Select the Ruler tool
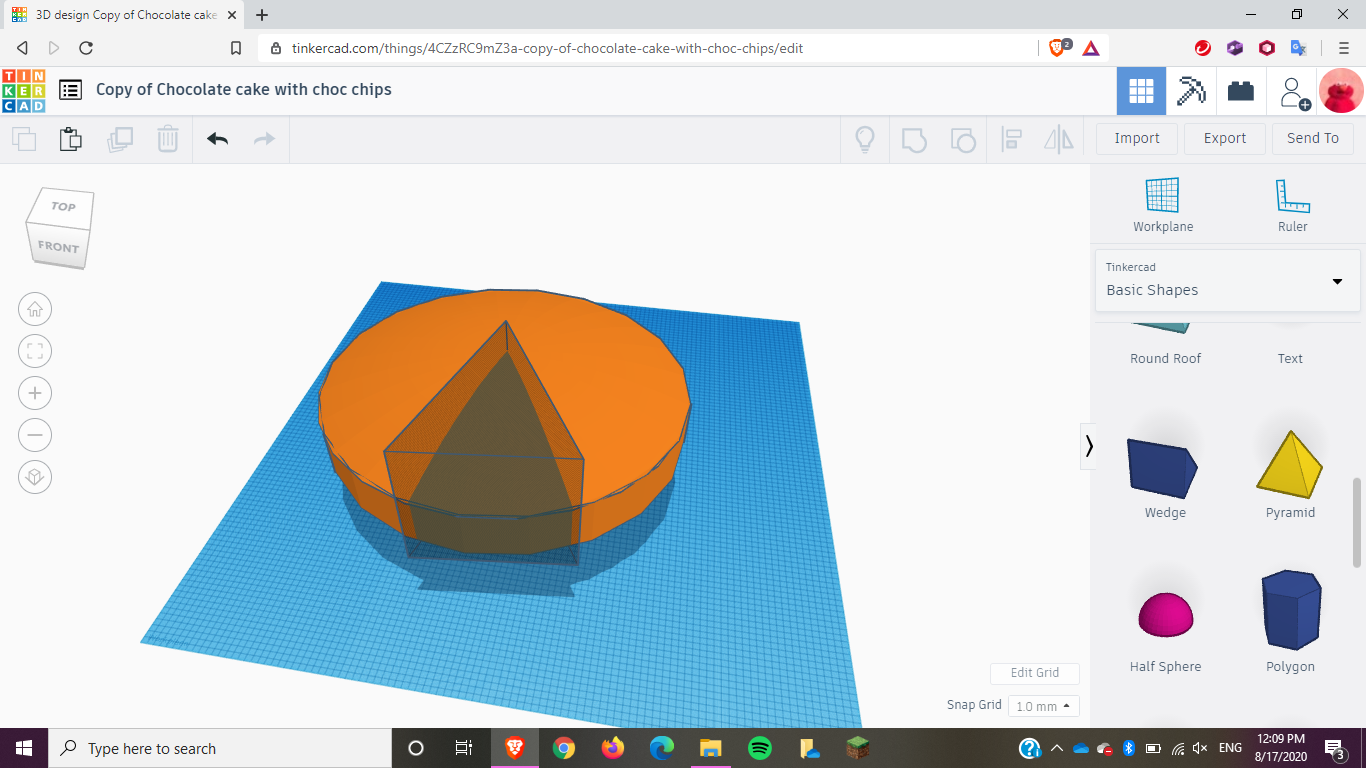The width and height of the screenshot is (1366, 768). pos(1292,205)
